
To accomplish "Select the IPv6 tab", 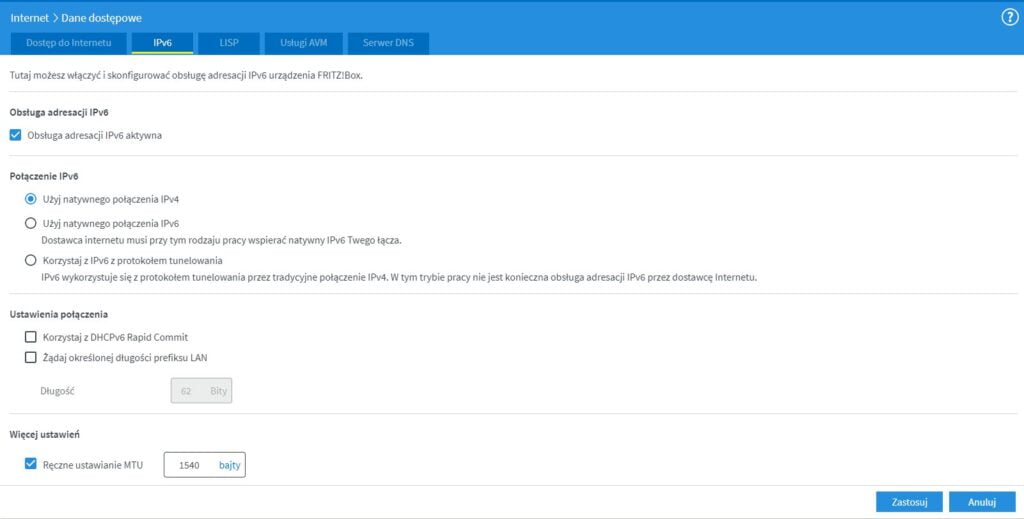I will click(163, 43).
